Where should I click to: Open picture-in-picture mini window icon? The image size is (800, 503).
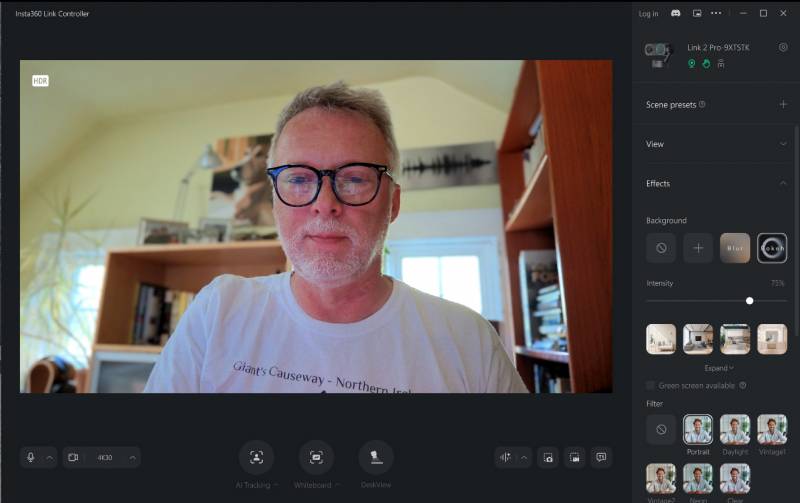tap(696, 13)
